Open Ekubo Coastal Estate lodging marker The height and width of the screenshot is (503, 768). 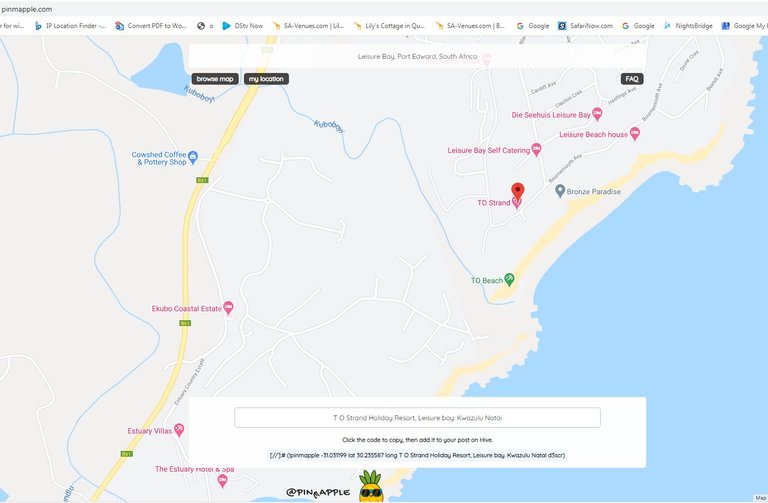(x=228, y=308)
